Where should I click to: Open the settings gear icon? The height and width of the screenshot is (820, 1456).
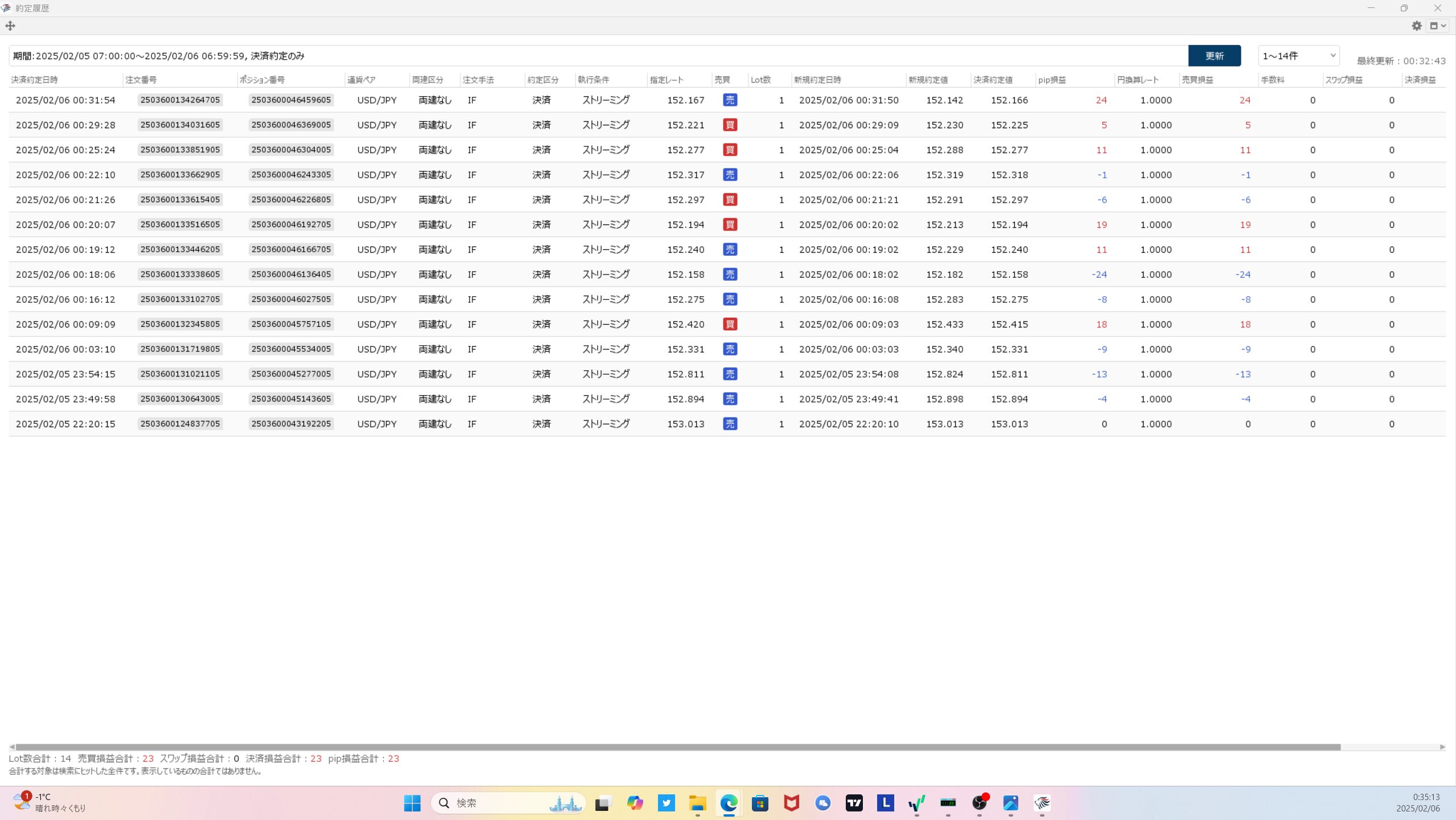point(1416,26)
